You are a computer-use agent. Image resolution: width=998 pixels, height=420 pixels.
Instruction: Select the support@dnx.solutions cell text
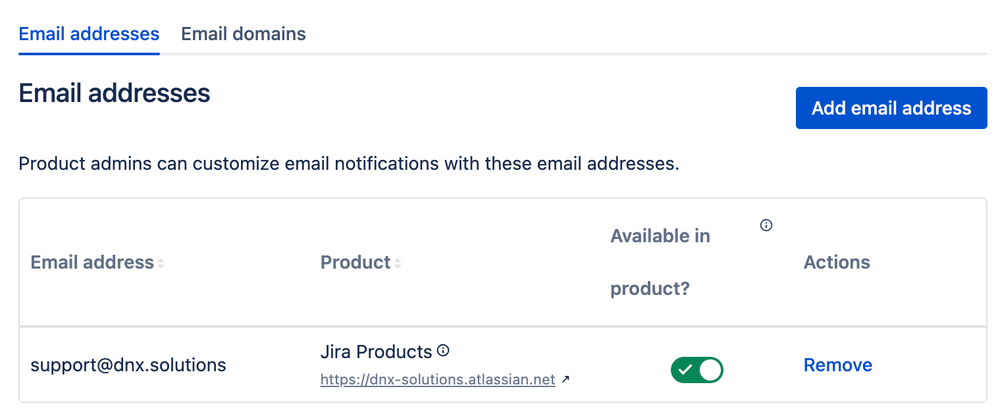pos(128,365)
